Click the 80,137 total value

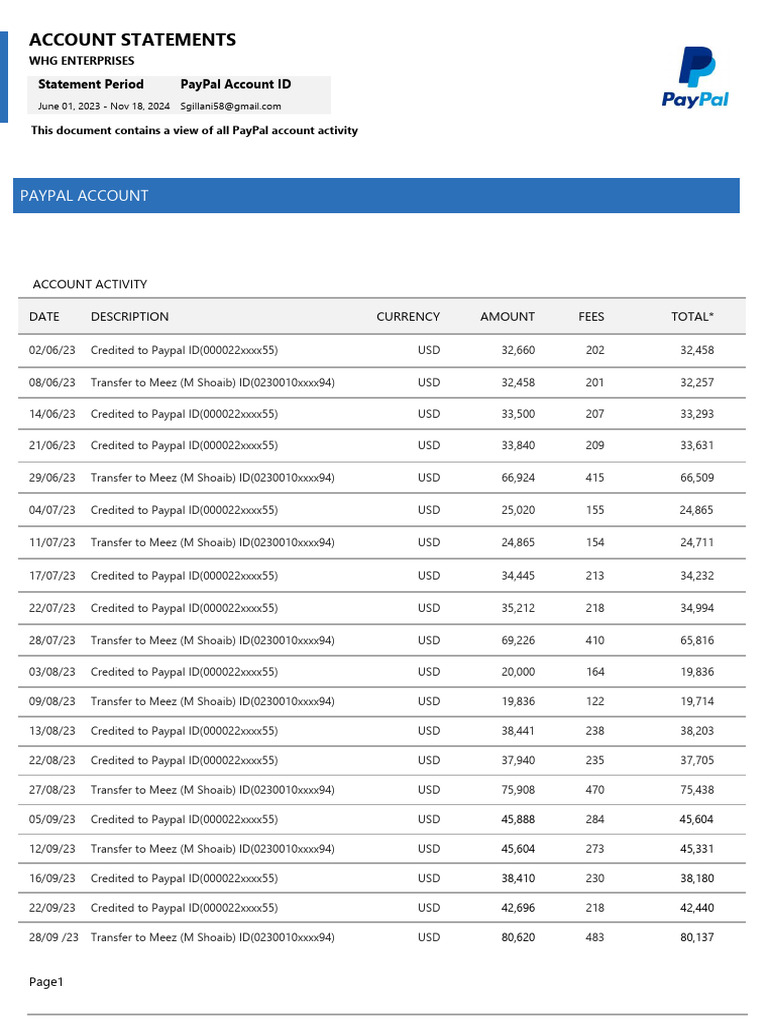[x=697, y=938]
